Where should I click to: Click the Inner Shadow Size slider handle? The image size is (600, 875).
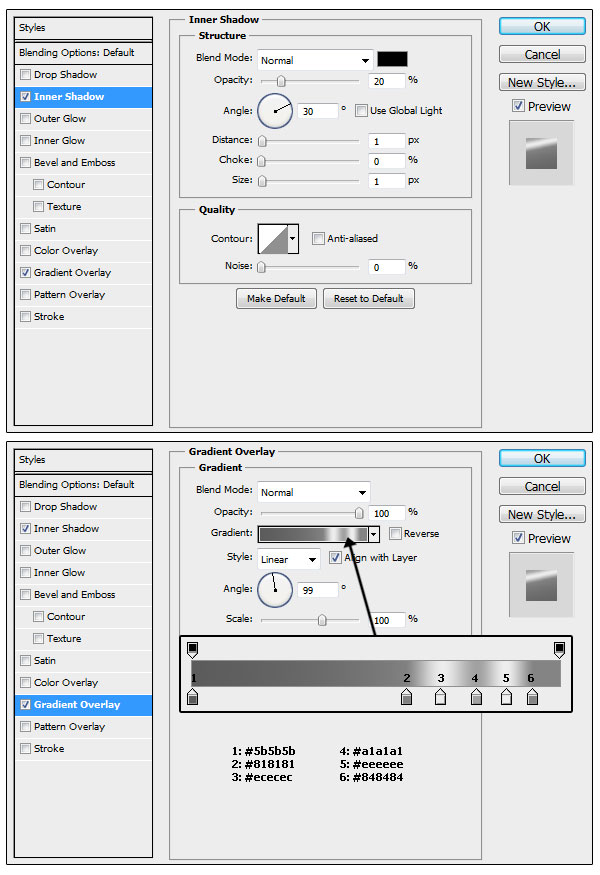click(x=262, y=181)
